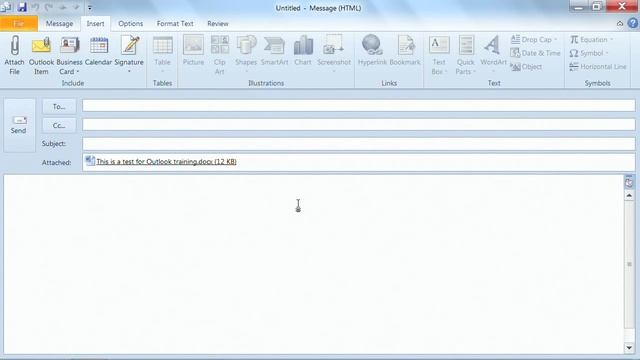
Task: Click the Hyperlink globe icon
Action: (372, 45)
